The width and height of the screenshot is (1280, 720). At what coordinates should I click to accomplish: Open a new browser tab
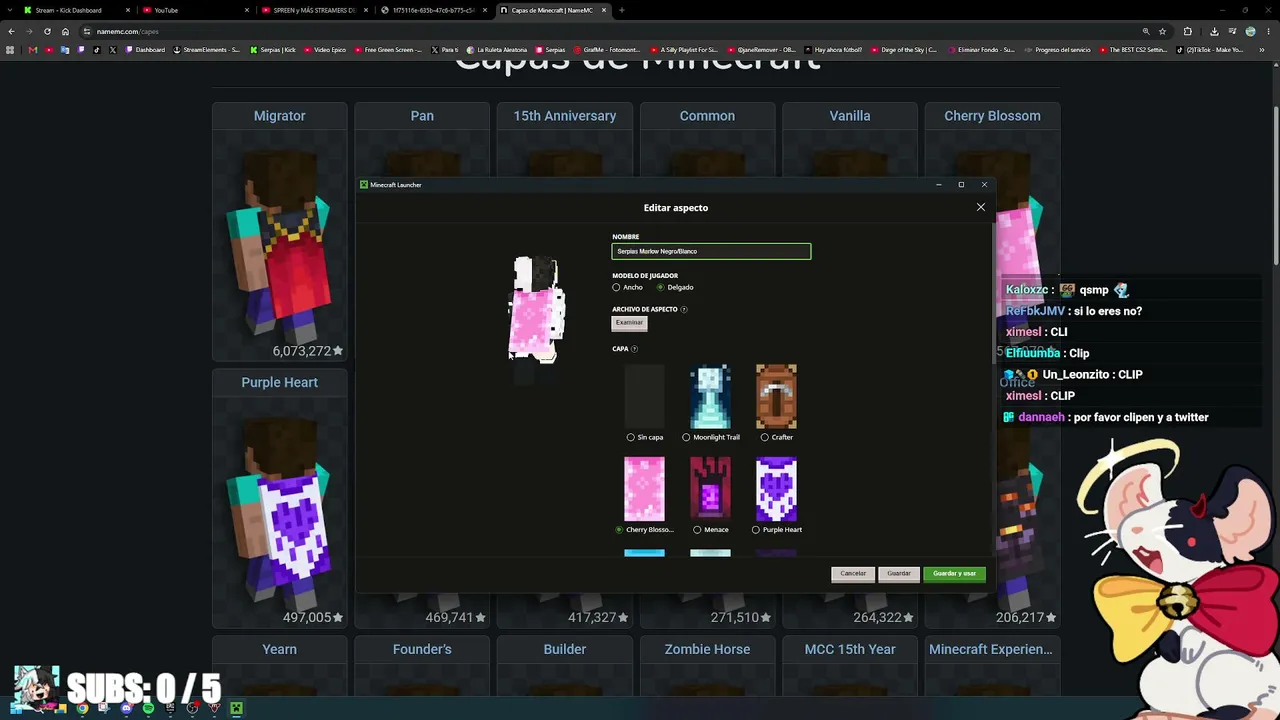coord(622,10)
